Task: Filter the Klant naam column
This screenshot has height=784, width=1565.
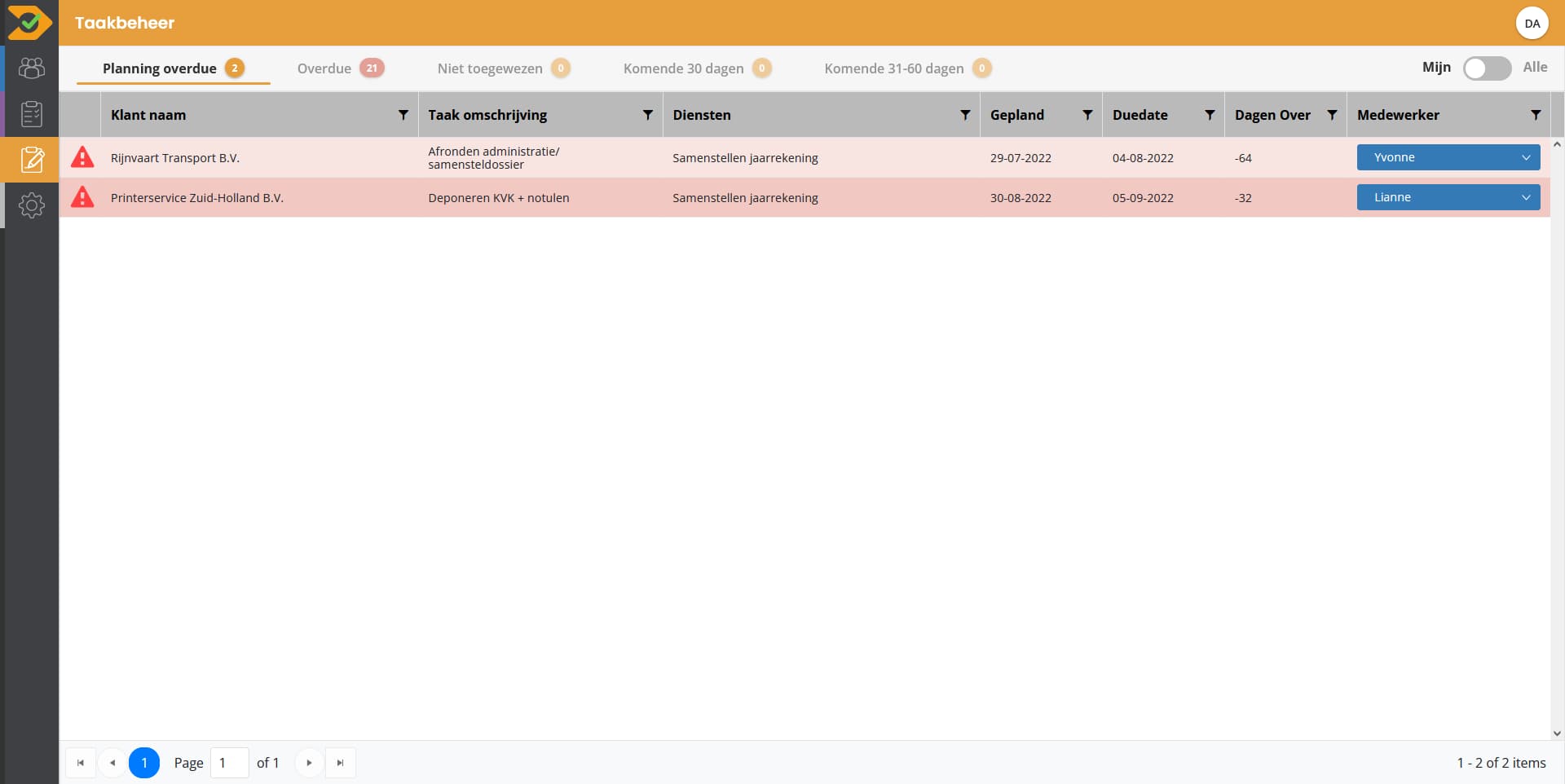Action: click(x=403, y=115)
